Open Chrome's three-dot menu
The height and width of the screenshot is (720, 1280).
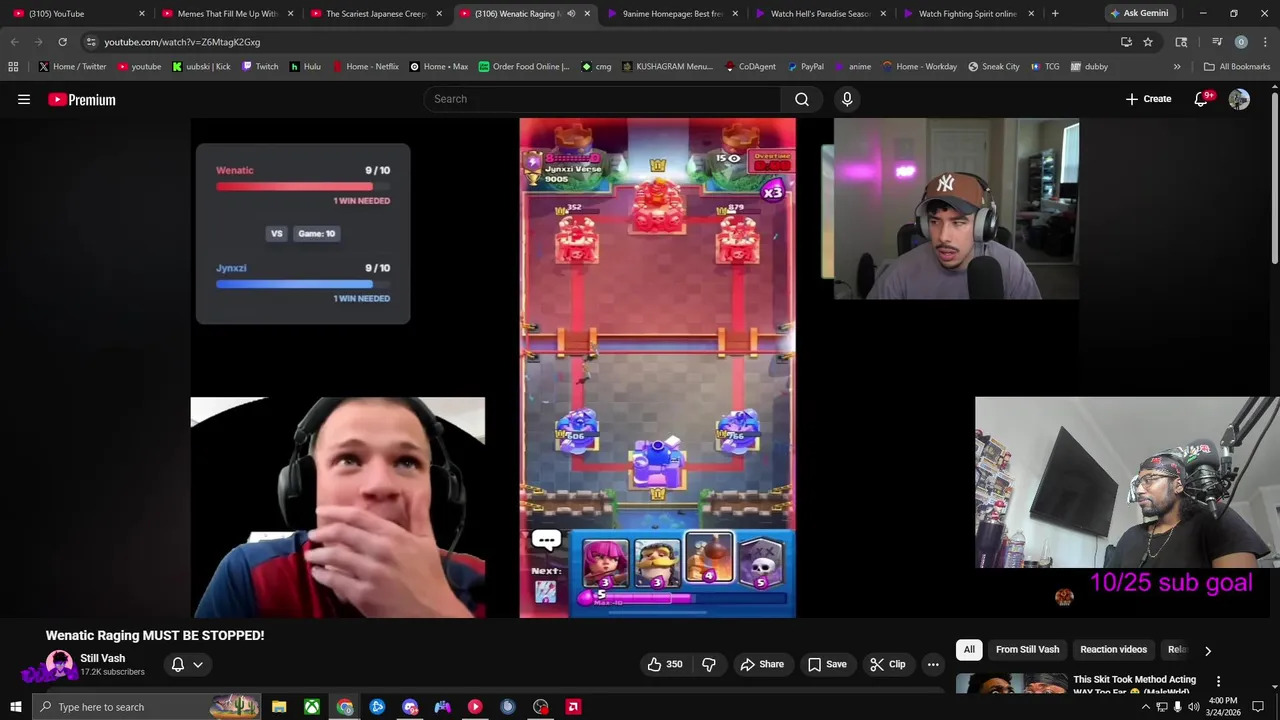[1265, 42]
